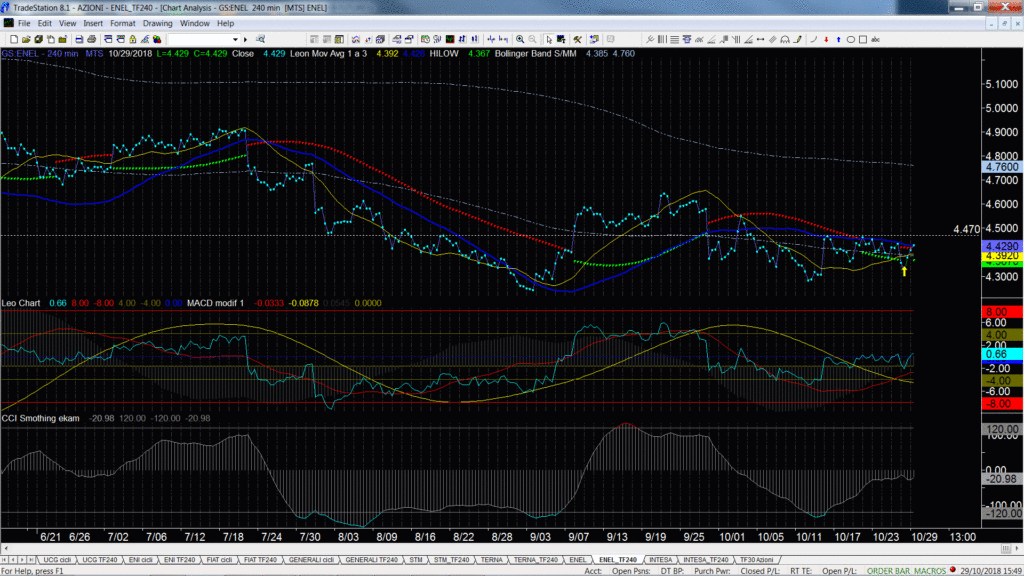
Task: Switch to the TERNA tab
Action: (x=492, y=560)
